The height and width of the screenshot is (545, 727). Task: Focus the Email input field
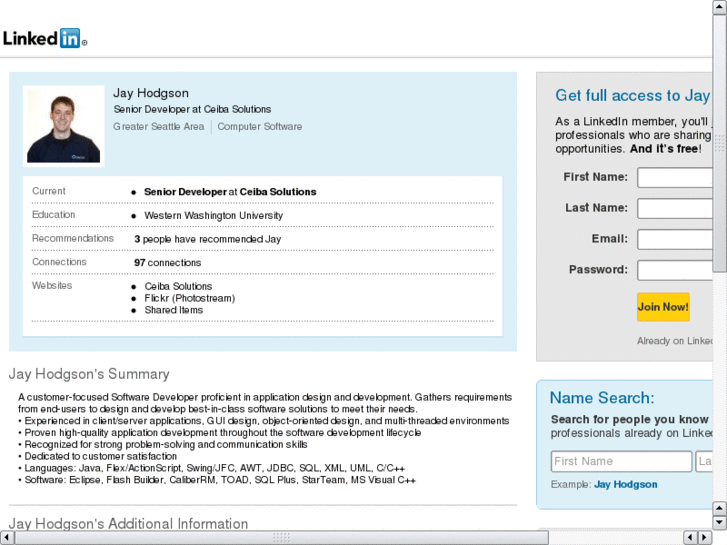(x=675, y=239)
